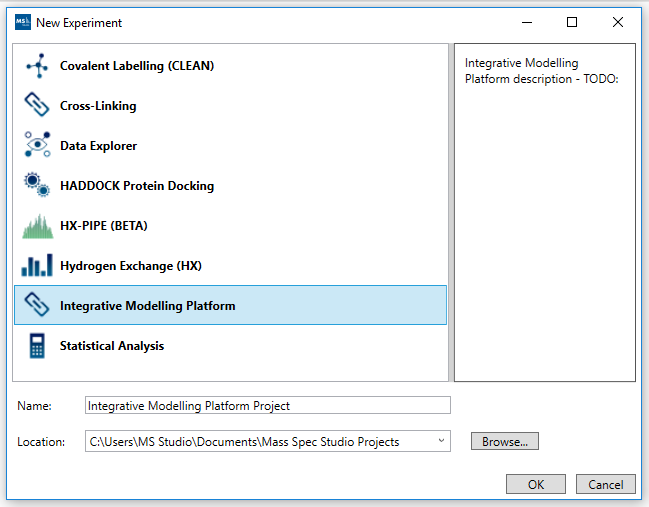Viewport: 649px width, 507px height.
Task: Click the Integrative Modelling Platform link icon
Action: [x=37, y=305]
